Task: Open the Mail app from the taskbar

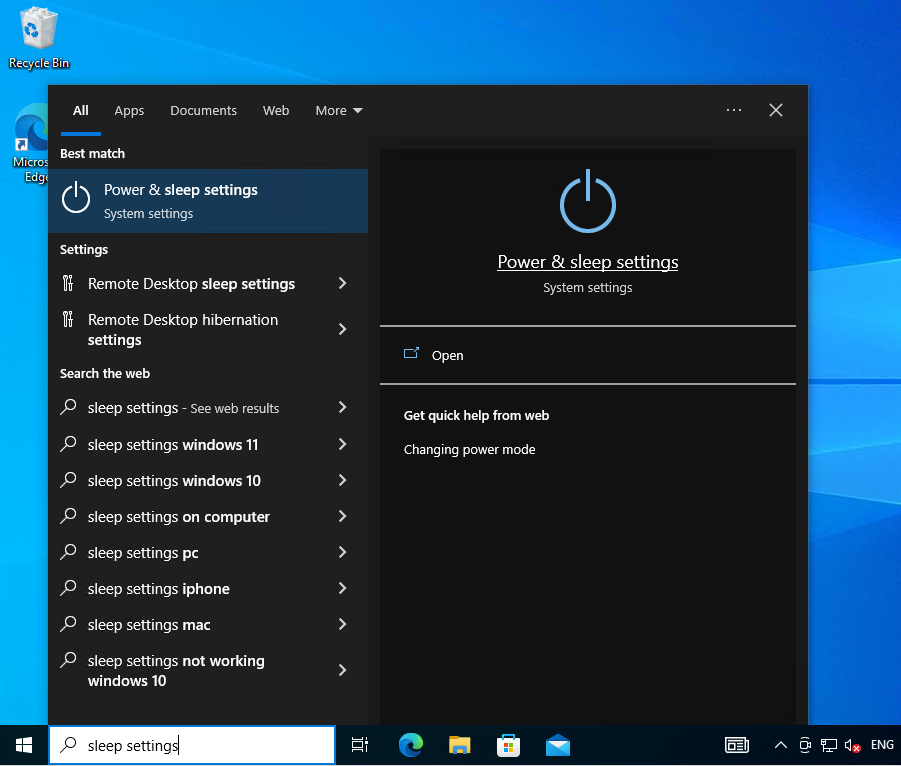Action: 557,745
